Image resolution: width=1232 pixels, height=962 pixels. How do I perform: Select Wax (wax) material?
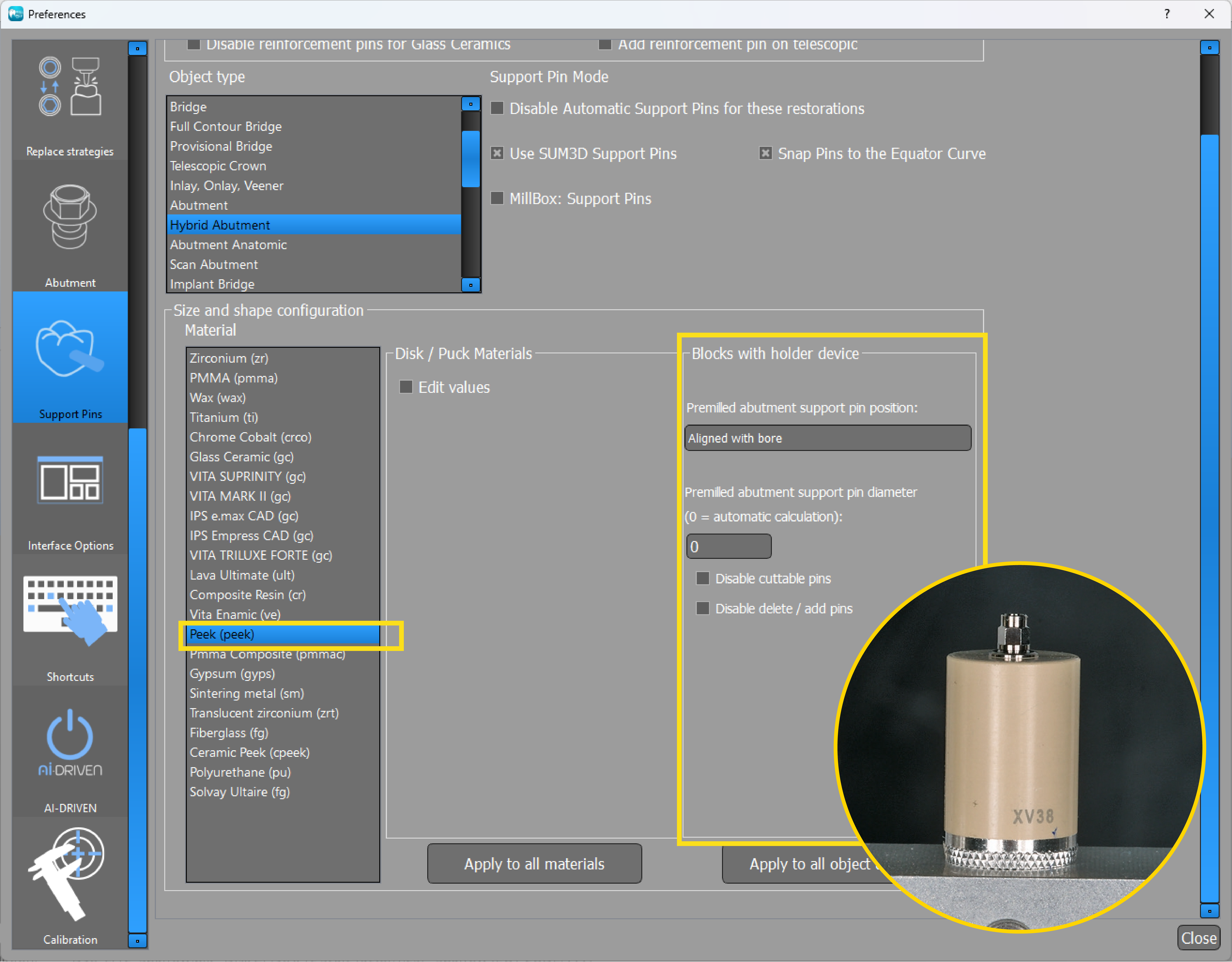(283, 398)
